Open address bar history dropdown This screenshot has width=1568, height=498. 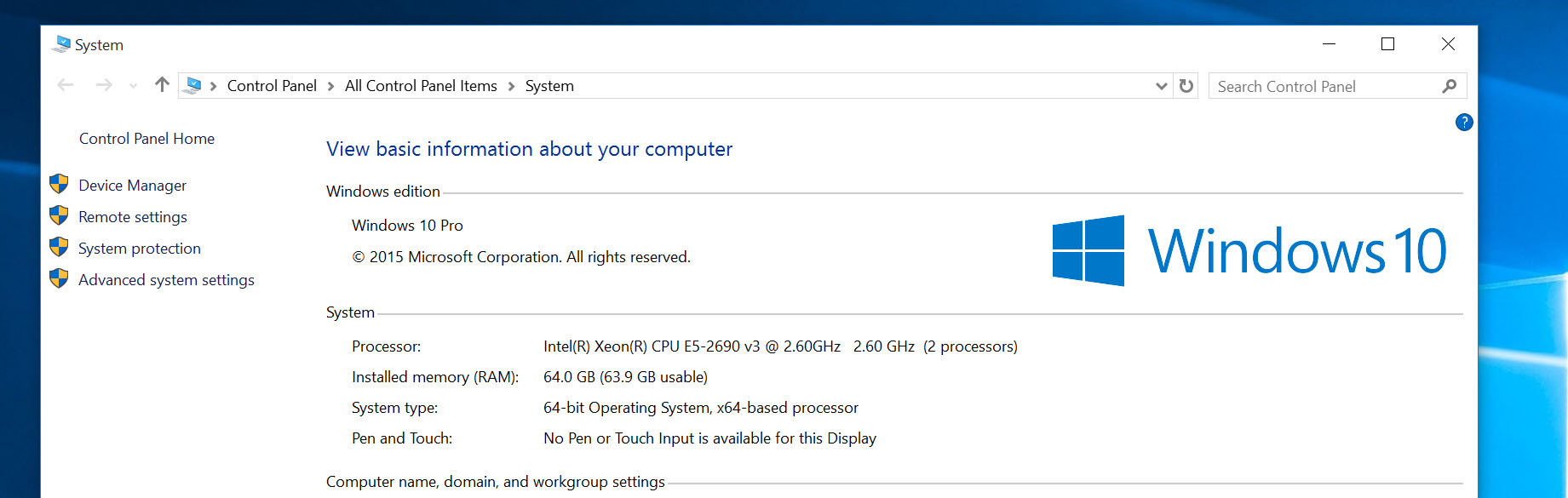[x=1161, y=86]
